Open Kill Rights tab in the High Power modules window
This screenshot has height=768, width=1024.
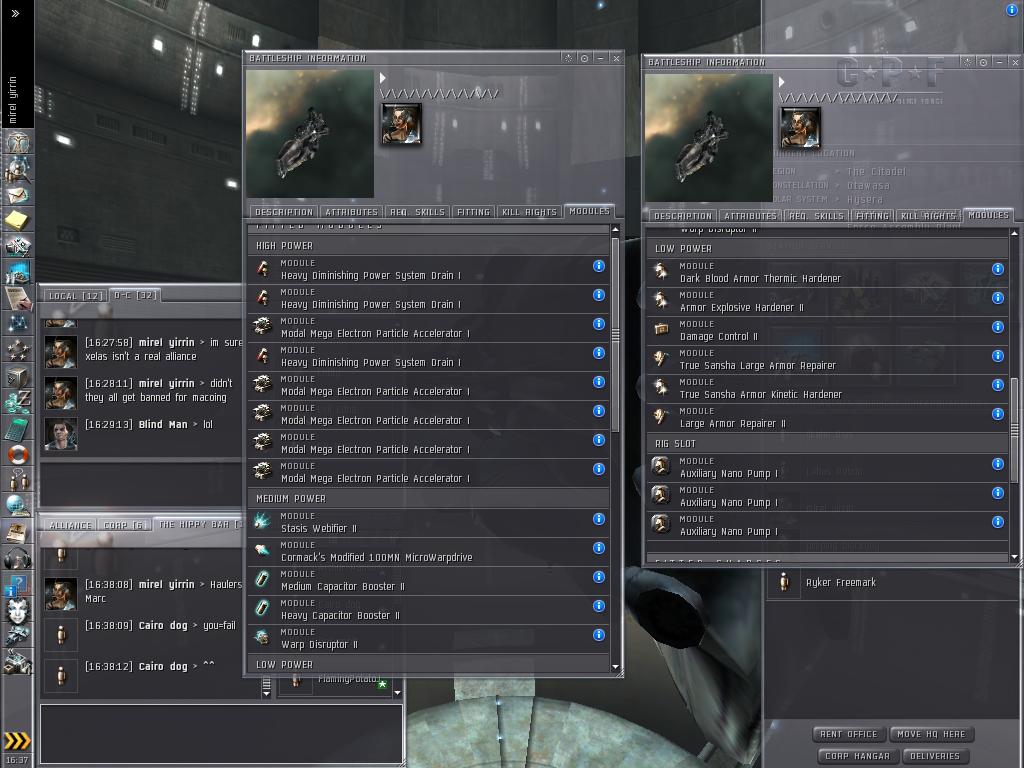pyautogui.click(x=529, y=212)
